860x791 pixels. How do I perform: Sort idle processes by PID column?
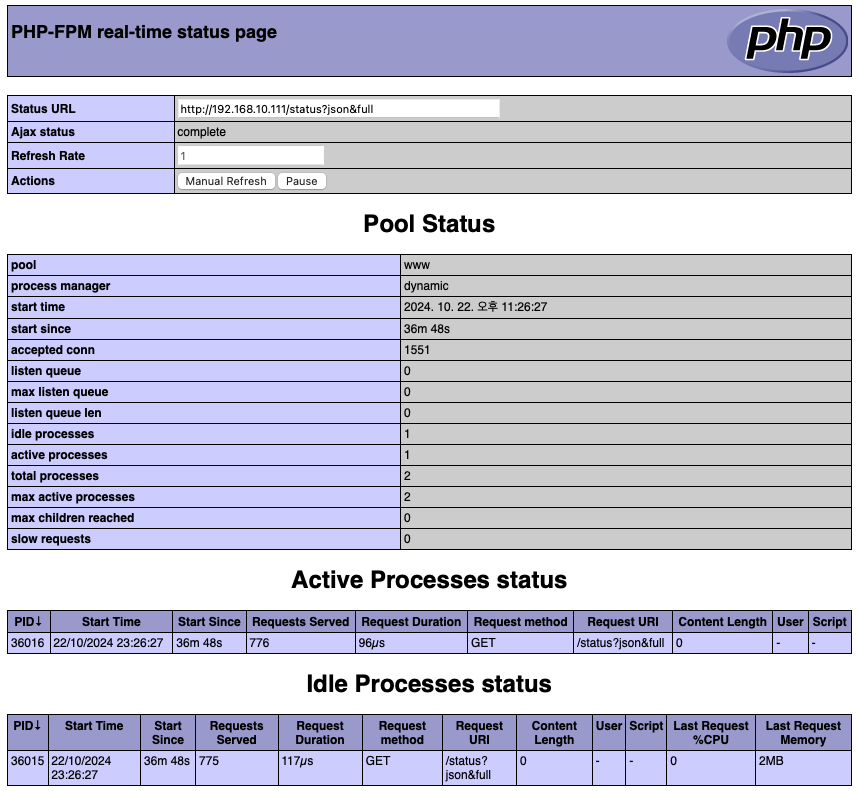click(x=28, y=732)
